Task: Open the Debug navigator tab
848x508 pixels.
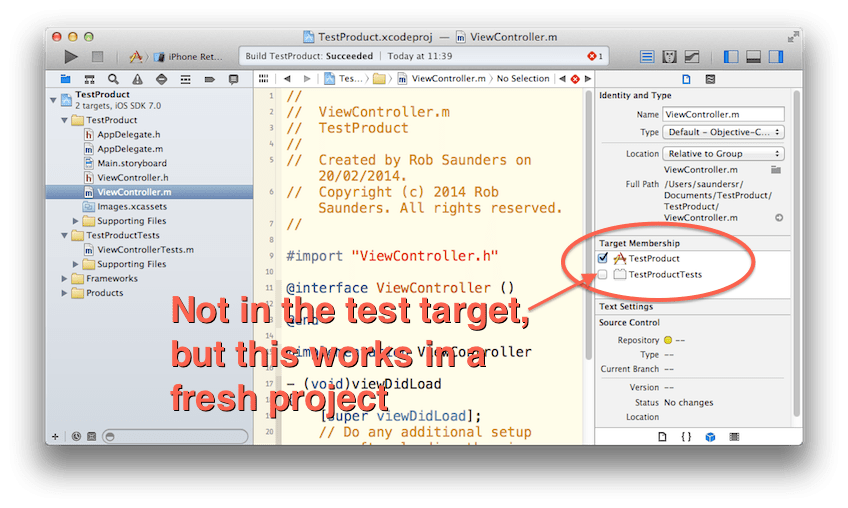Action: (186, 79)
